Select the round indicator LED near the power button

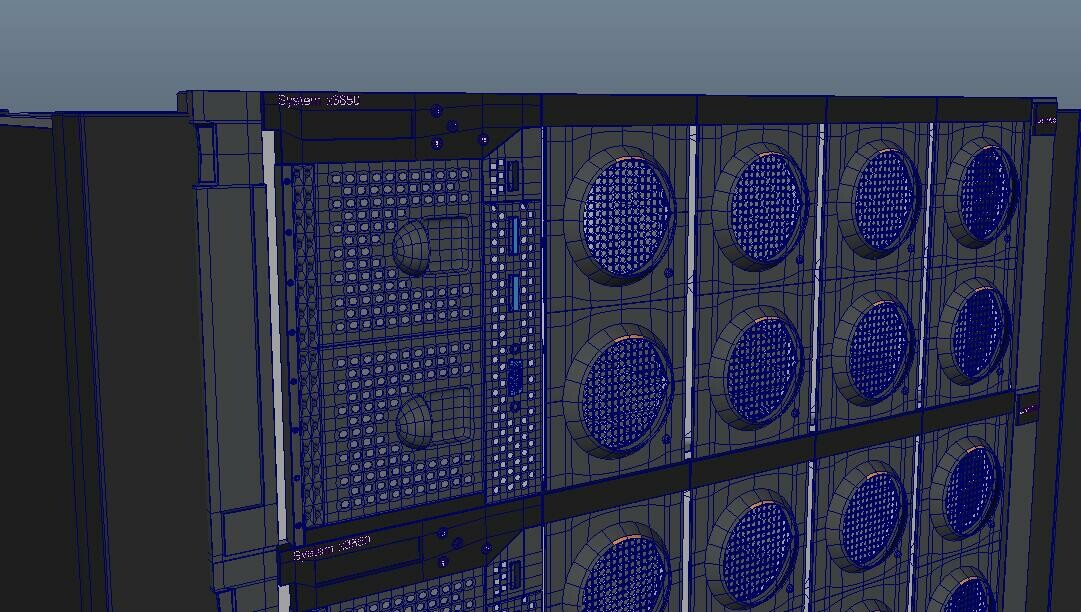point(452,125)
